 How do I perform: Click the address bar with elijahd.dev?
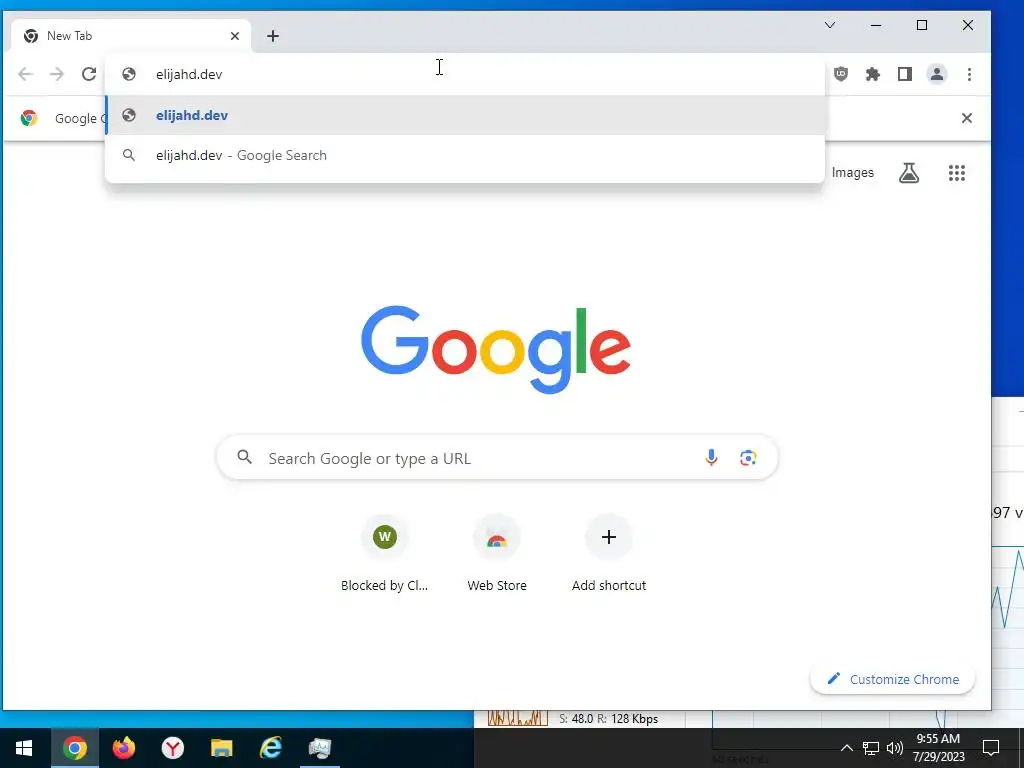(465, 74)
